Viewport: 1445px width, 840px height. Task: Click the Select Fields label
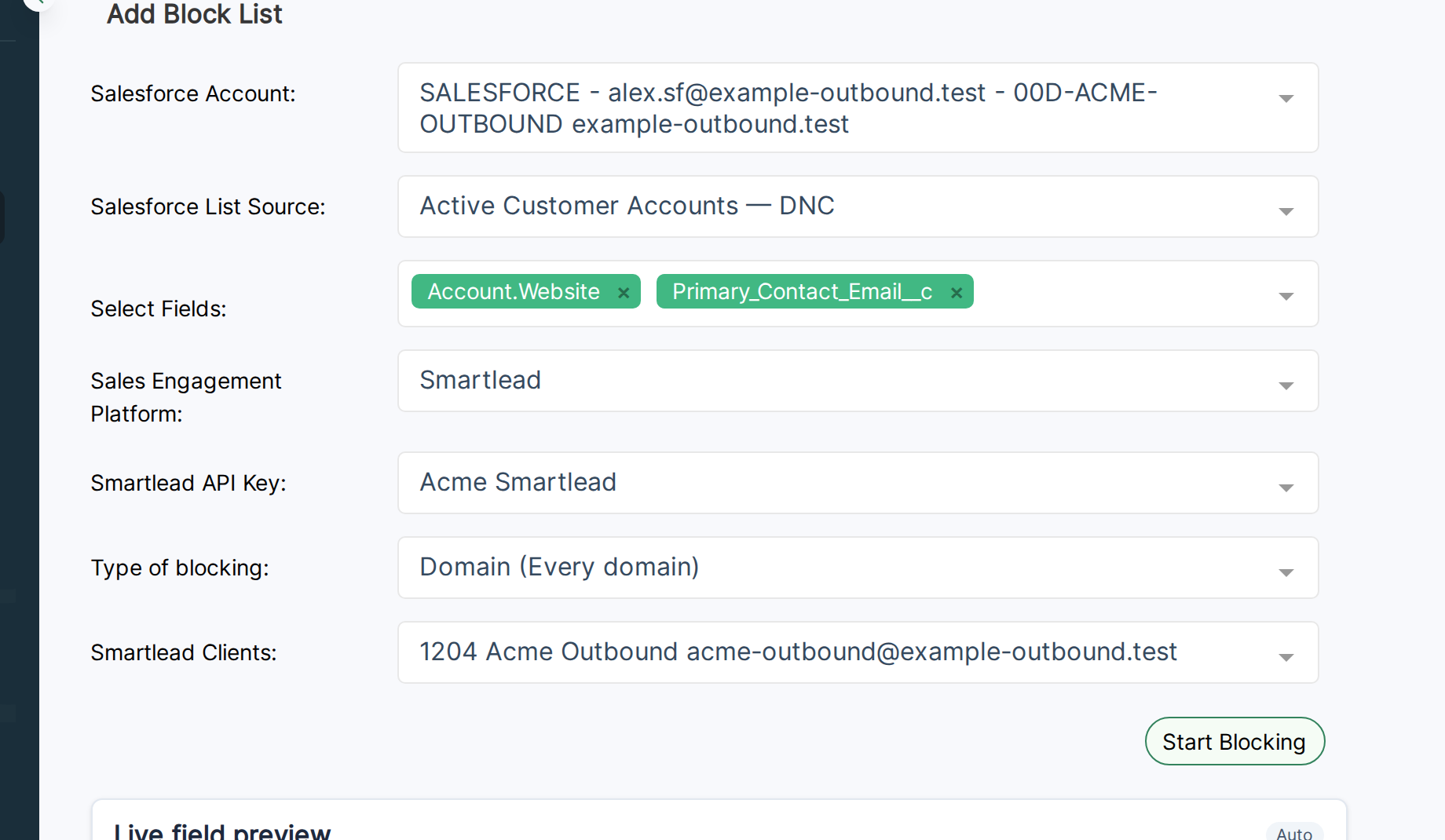click(x=159, y=309)
